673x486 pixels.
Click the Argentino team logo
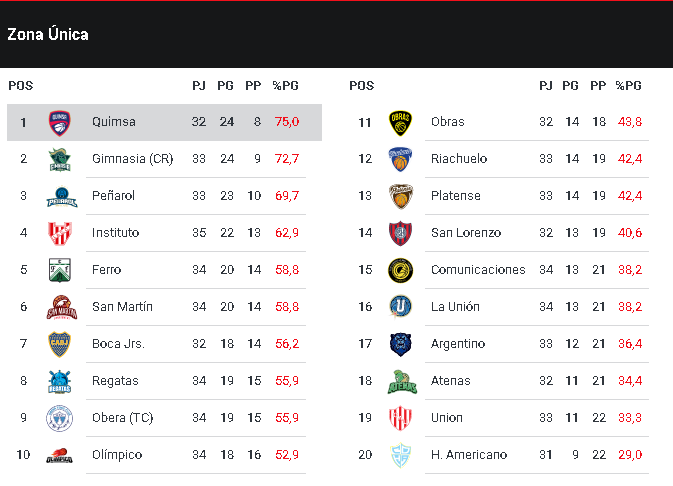pyautogui.click(x=400, y=344)
